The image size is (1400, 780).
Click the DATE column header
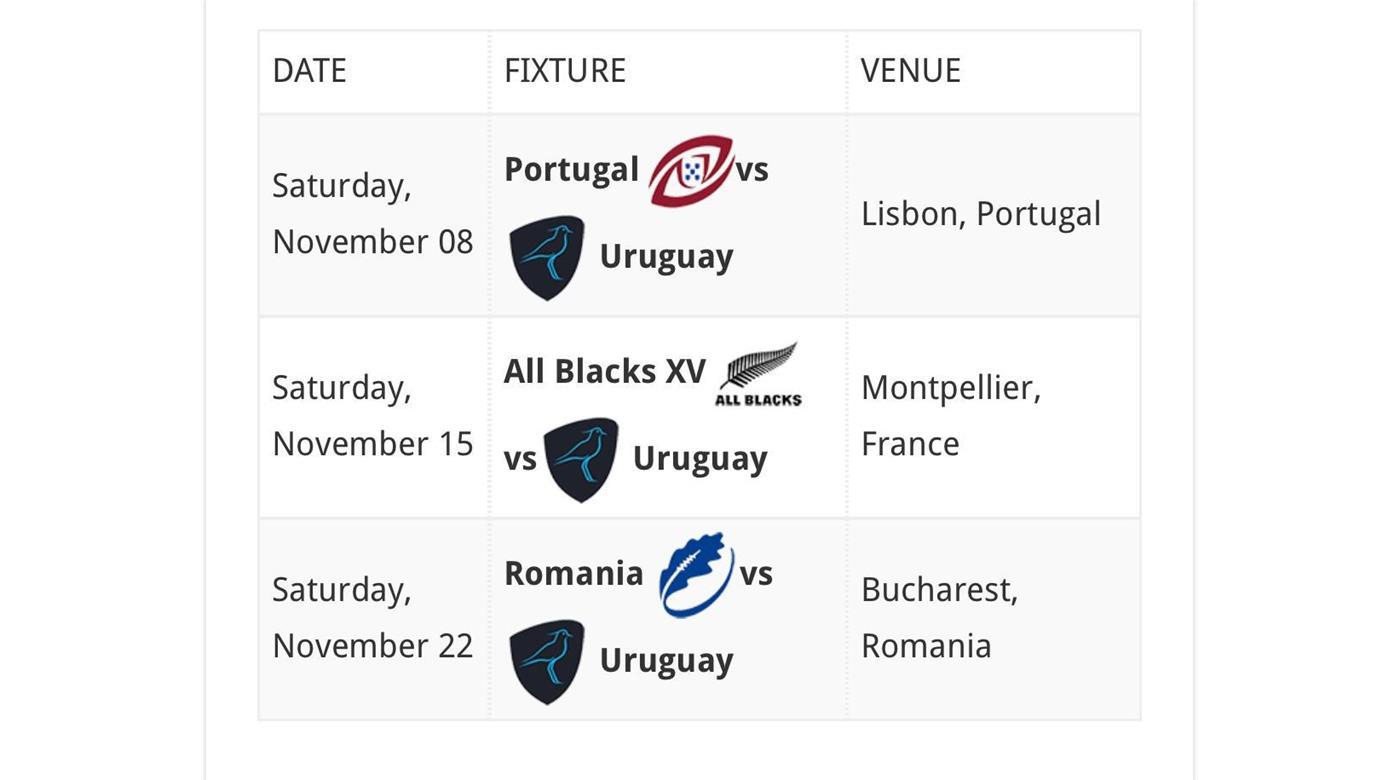click(x=309, y=71)
